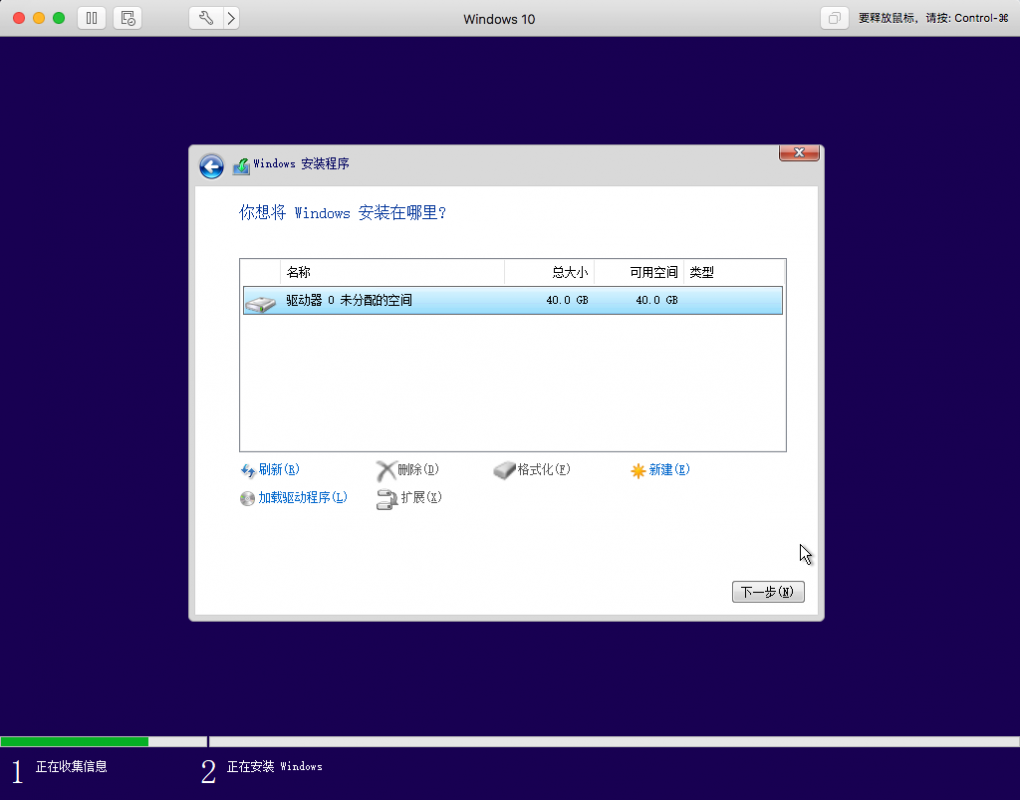The height and width of the screenshot is (800, 1020).
Task: Click the hard drive icon in drive row
Action: pos(261,303)
